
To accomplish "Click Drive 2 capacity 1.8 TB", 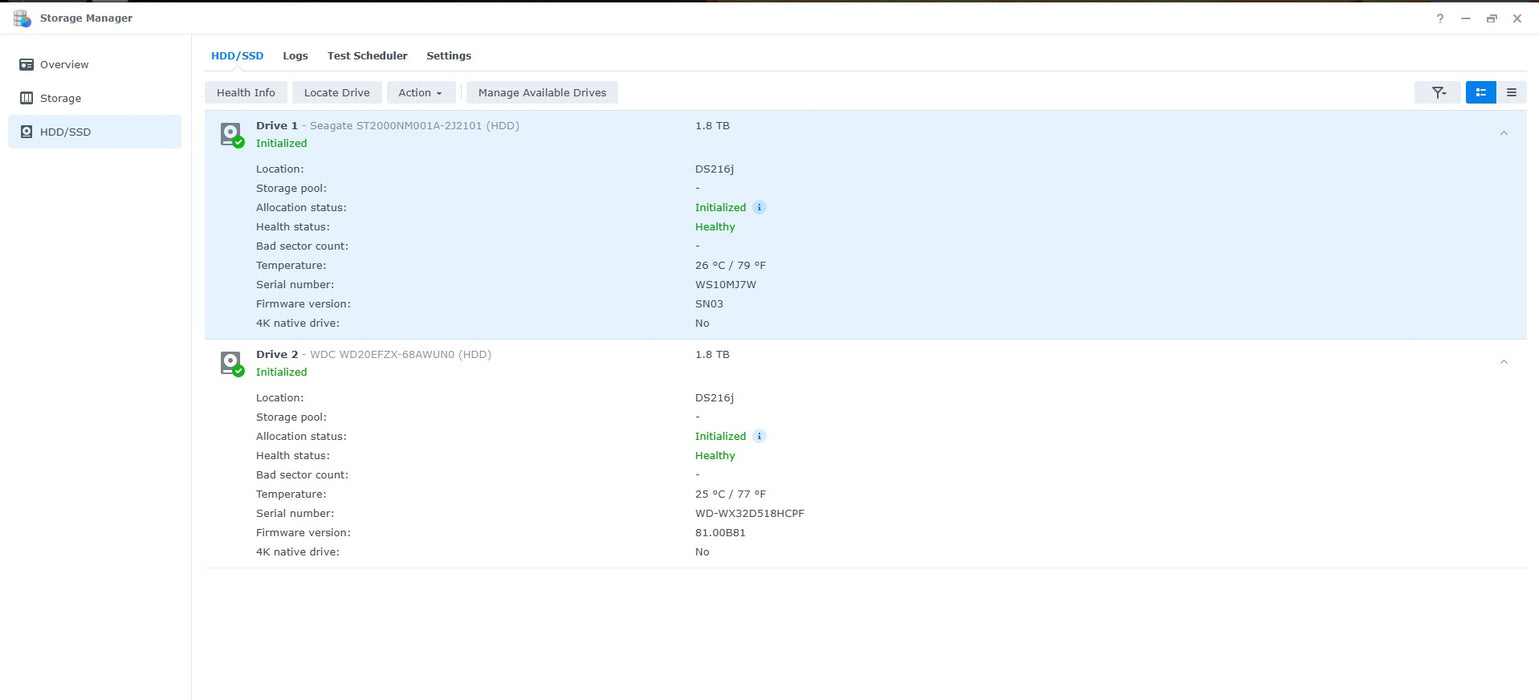I will click(712, 355).
